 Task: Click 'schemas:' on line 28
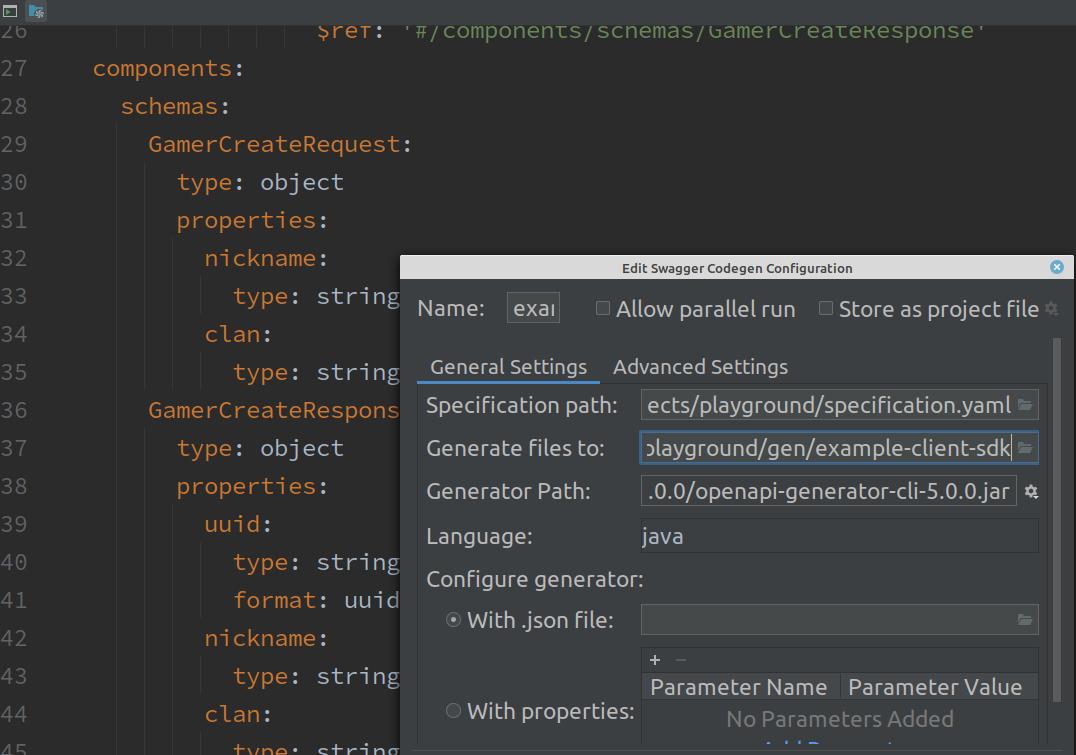coord(175,106)
